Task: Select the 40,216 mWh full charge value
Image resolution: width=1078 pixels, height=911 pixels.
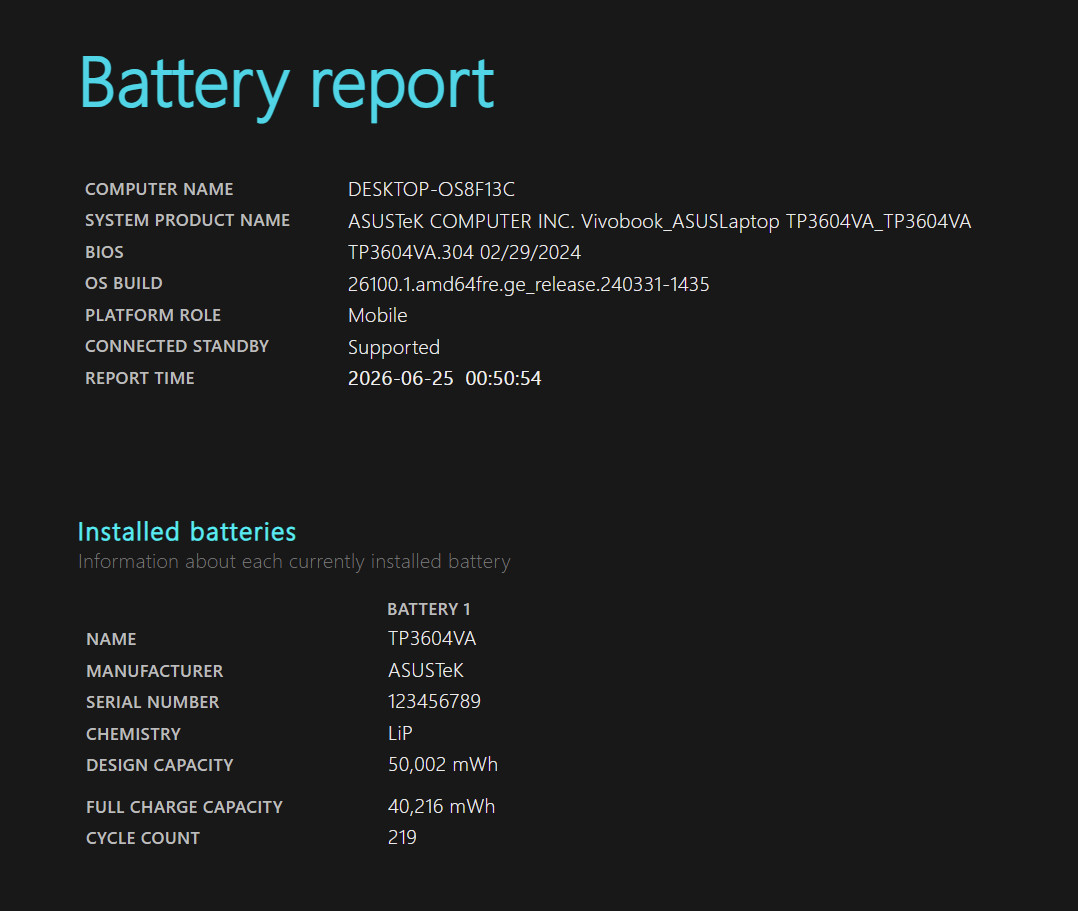Action: click(441, 806)
